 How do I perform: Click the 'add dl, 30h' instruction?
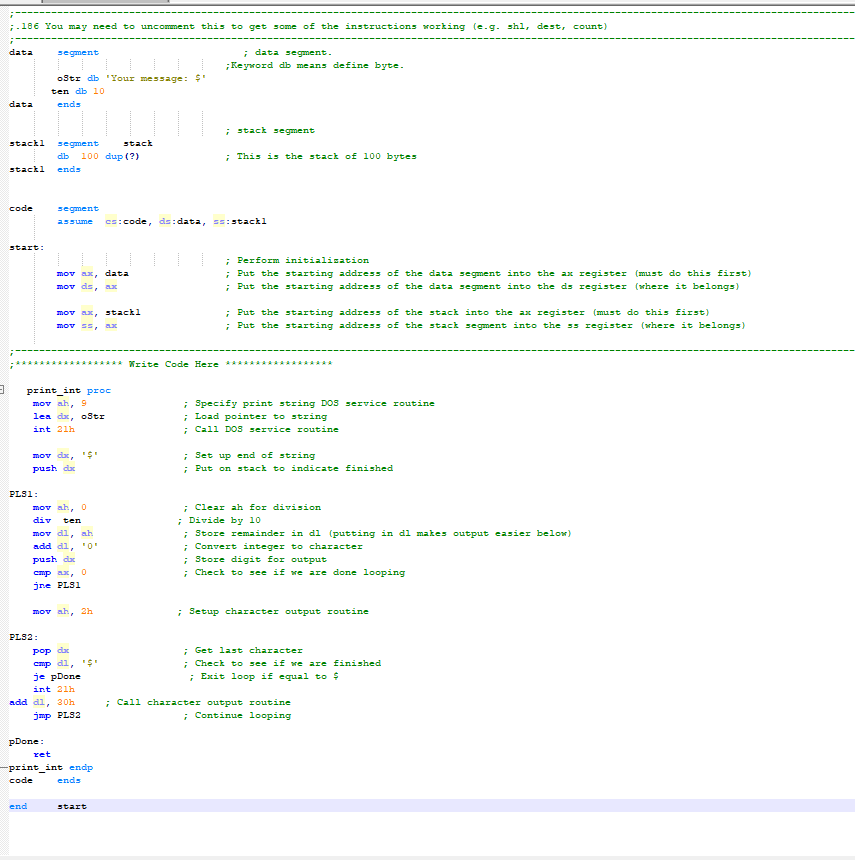pyautogui.click(x=42, y=703)
